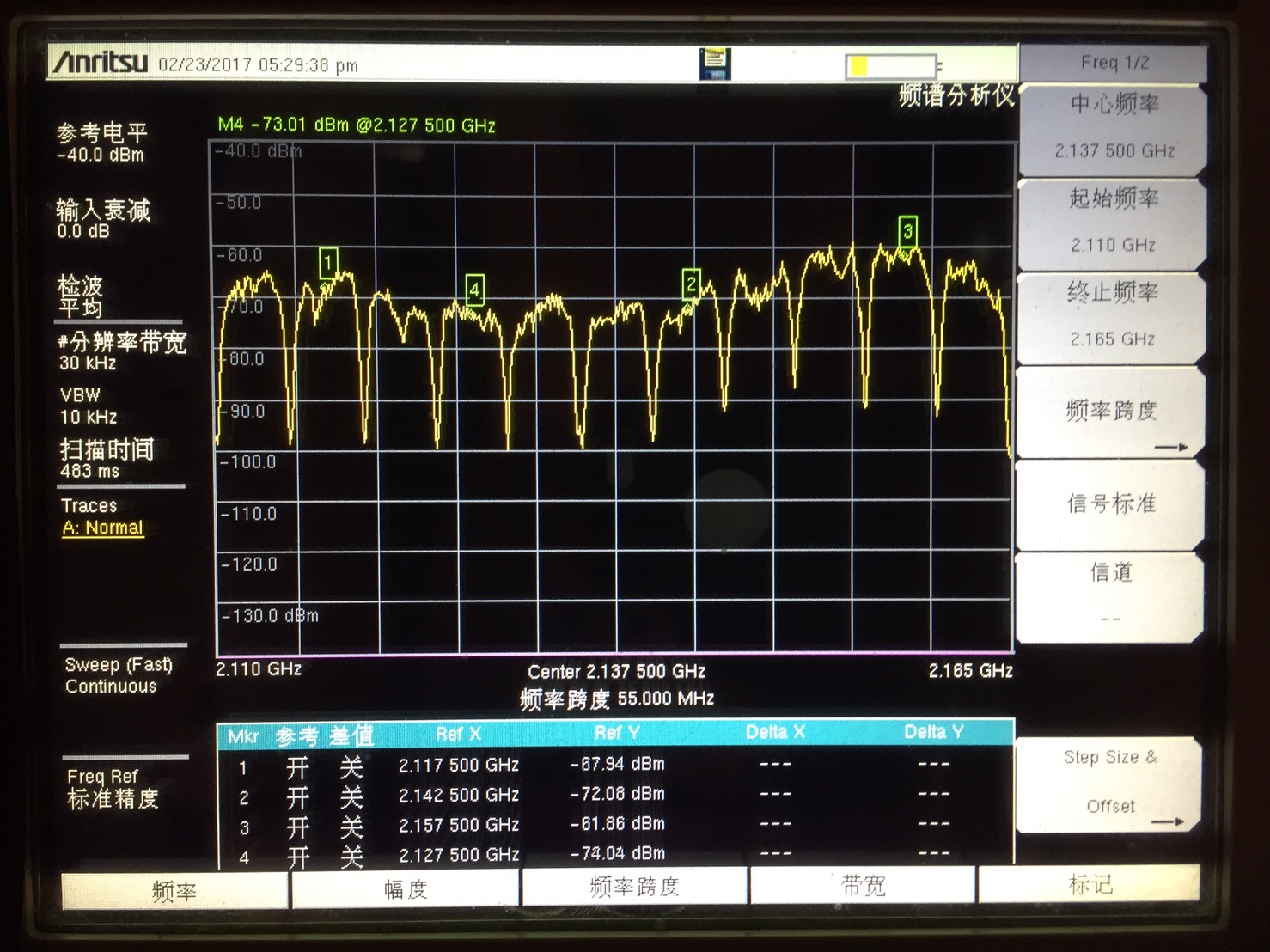The height and width of the screenshot is (952, 1270).
Task: Click the 频率跨度 55.000 MHz label
Action: [x=617, y=699]
